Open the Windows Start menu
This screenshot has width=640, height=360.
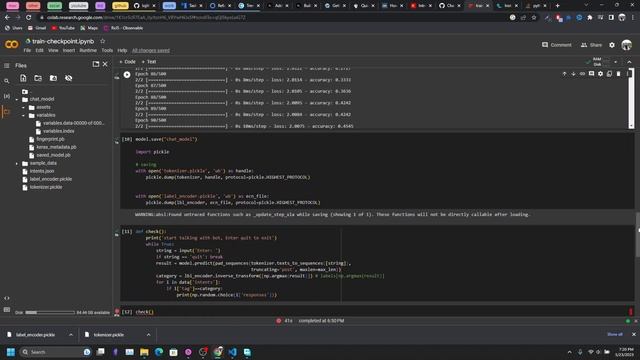(x=11, y=352)
